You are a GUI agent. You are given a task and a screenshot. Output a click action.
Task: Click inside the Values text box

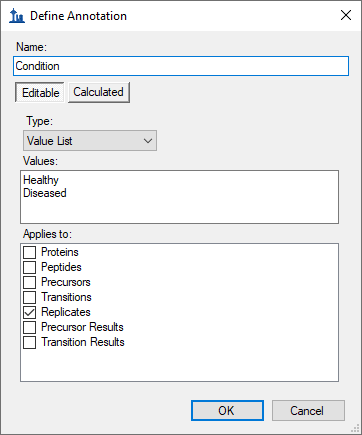[179, 197]
